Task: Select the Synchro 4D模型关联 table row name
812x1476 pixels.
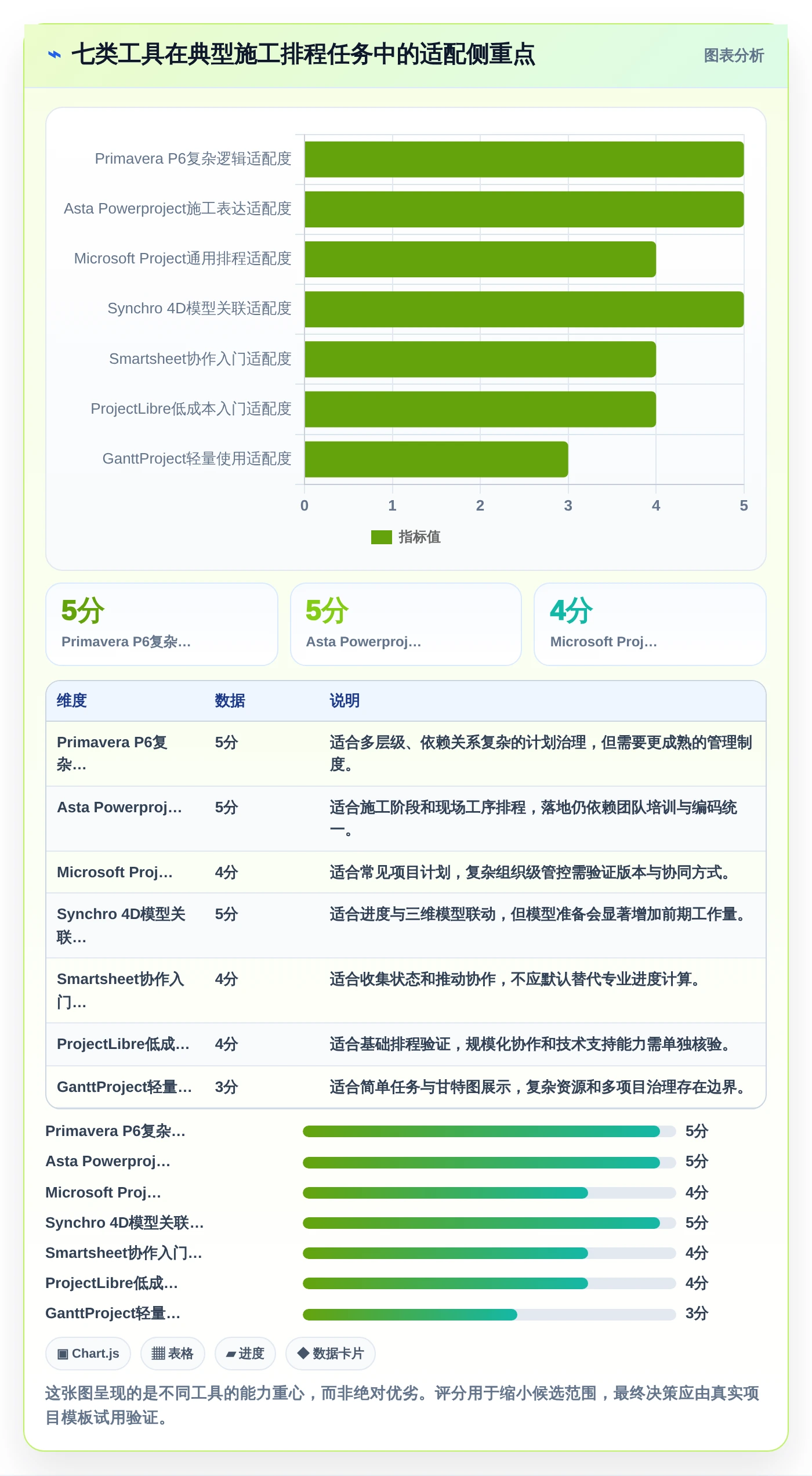Action: click(121, 925)
